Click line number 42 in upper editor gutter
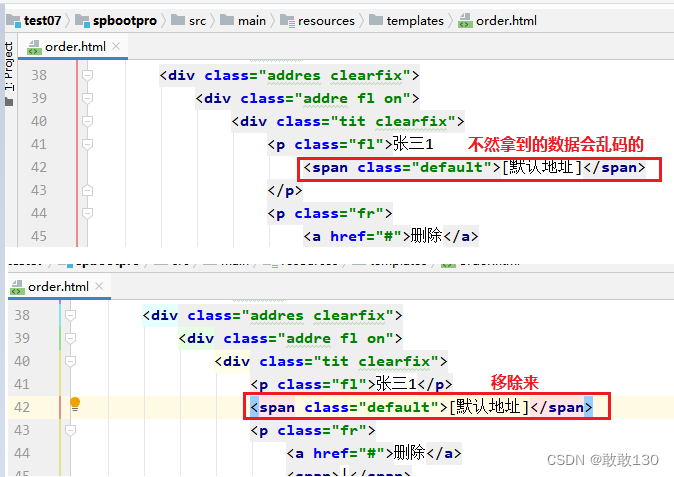The image size is (674, 477). pyautogui.click(x=39, y=167)
